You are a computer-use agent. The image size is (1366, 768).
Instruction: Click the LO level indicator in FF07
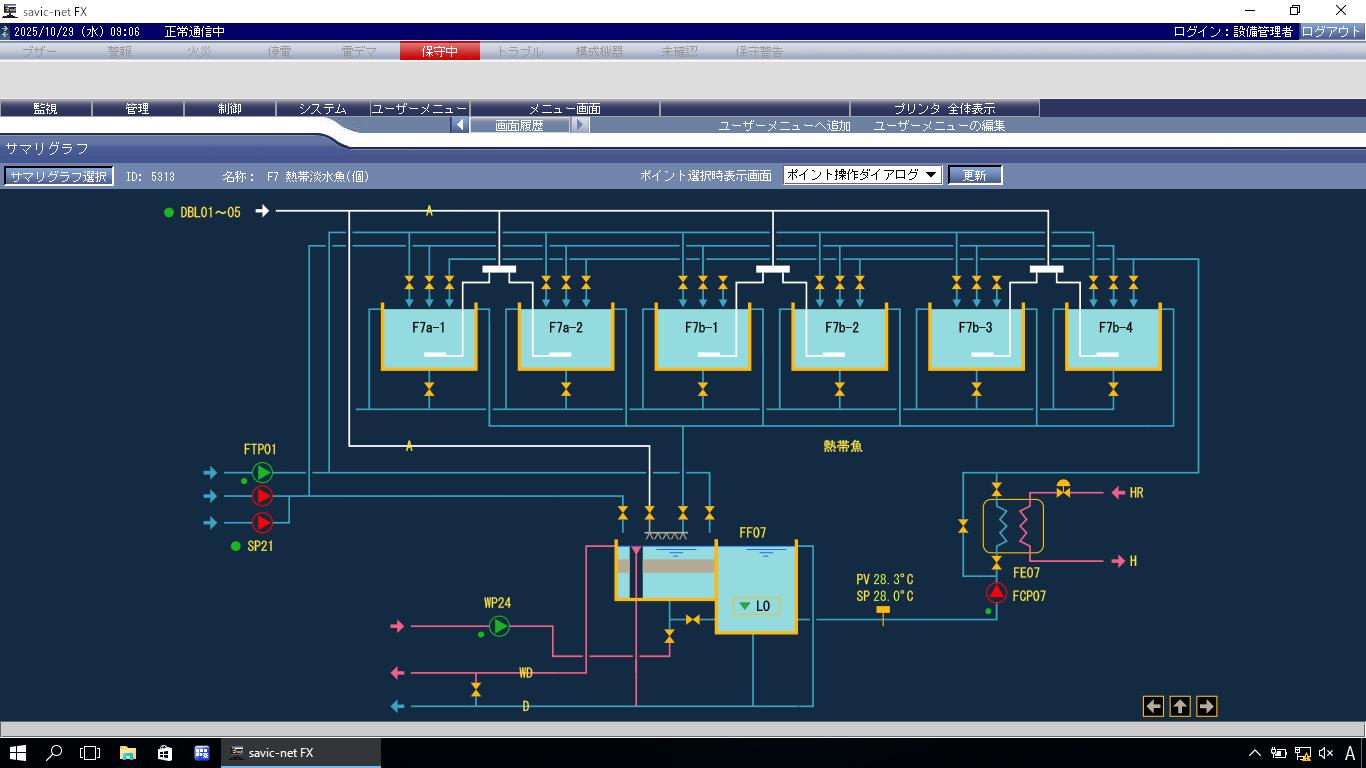coord(755,606)
